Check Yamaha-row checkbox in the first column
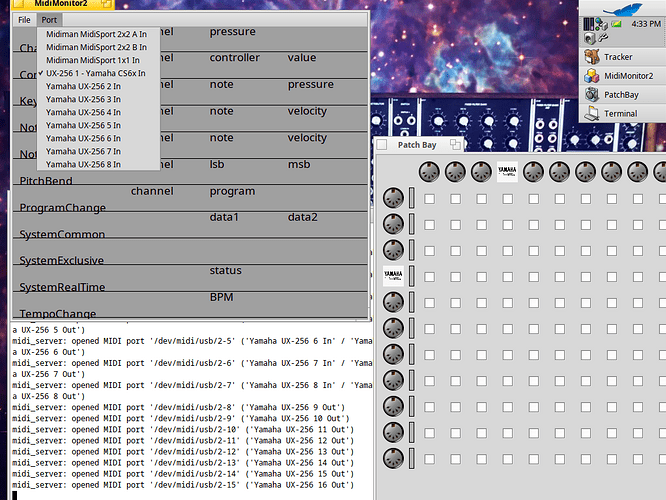Image resolution: width=666 pixels, height=500 pixels. tap(429, 277)
